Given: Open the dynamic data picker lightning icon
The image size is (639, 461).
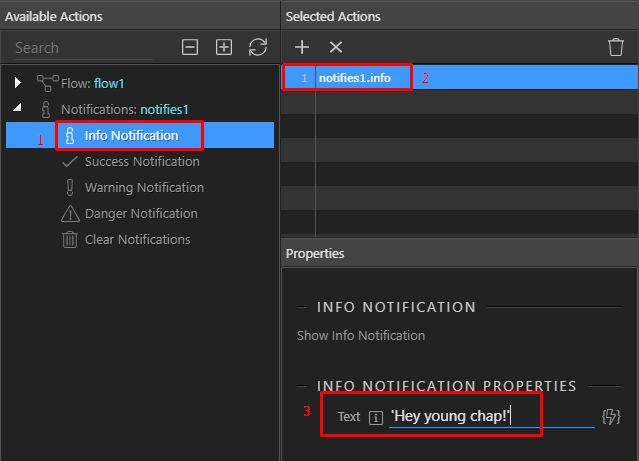Looking at the screenshot, I should pyautogui.click(x=611, y=417).
